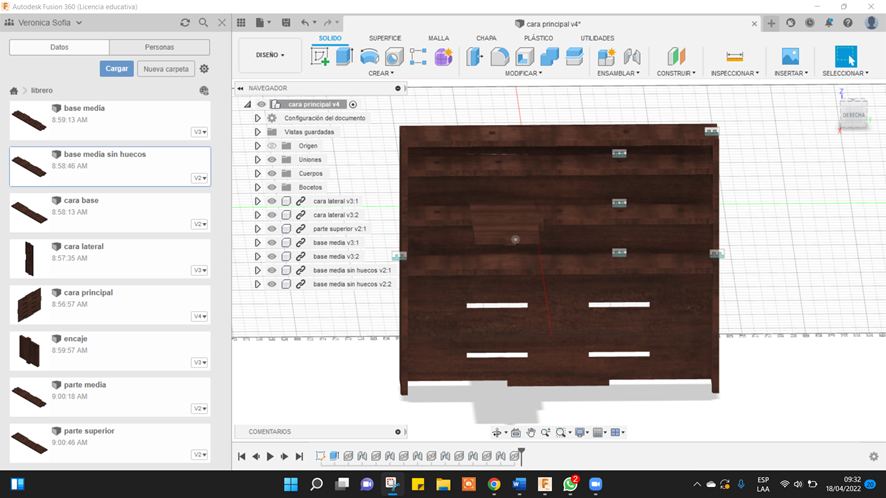Open the Datos tab
886x498 pixels.
point(59,47)
